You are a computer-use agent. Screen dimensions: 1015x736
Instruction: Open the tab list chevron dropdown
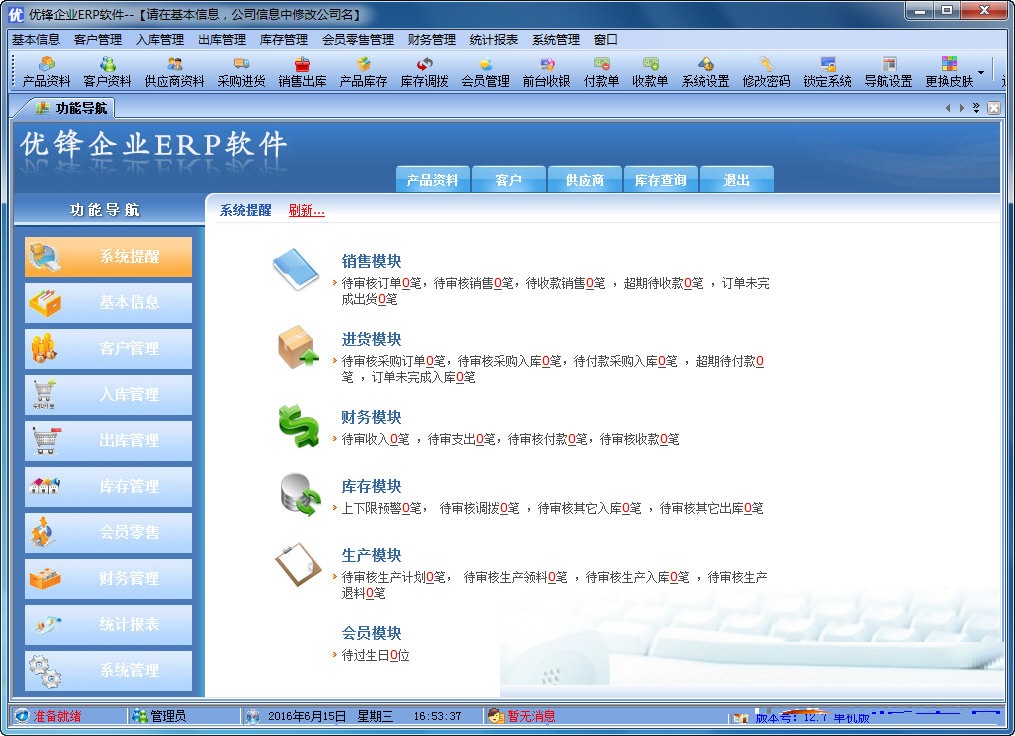[976, 108]
